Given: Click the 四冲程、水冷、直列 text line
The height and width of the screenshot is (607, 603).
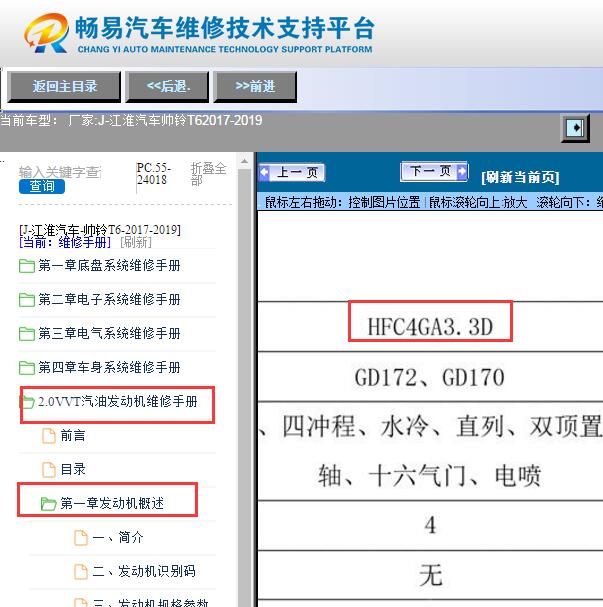Looking at the screenshot, I should click(x=430, y=426).
